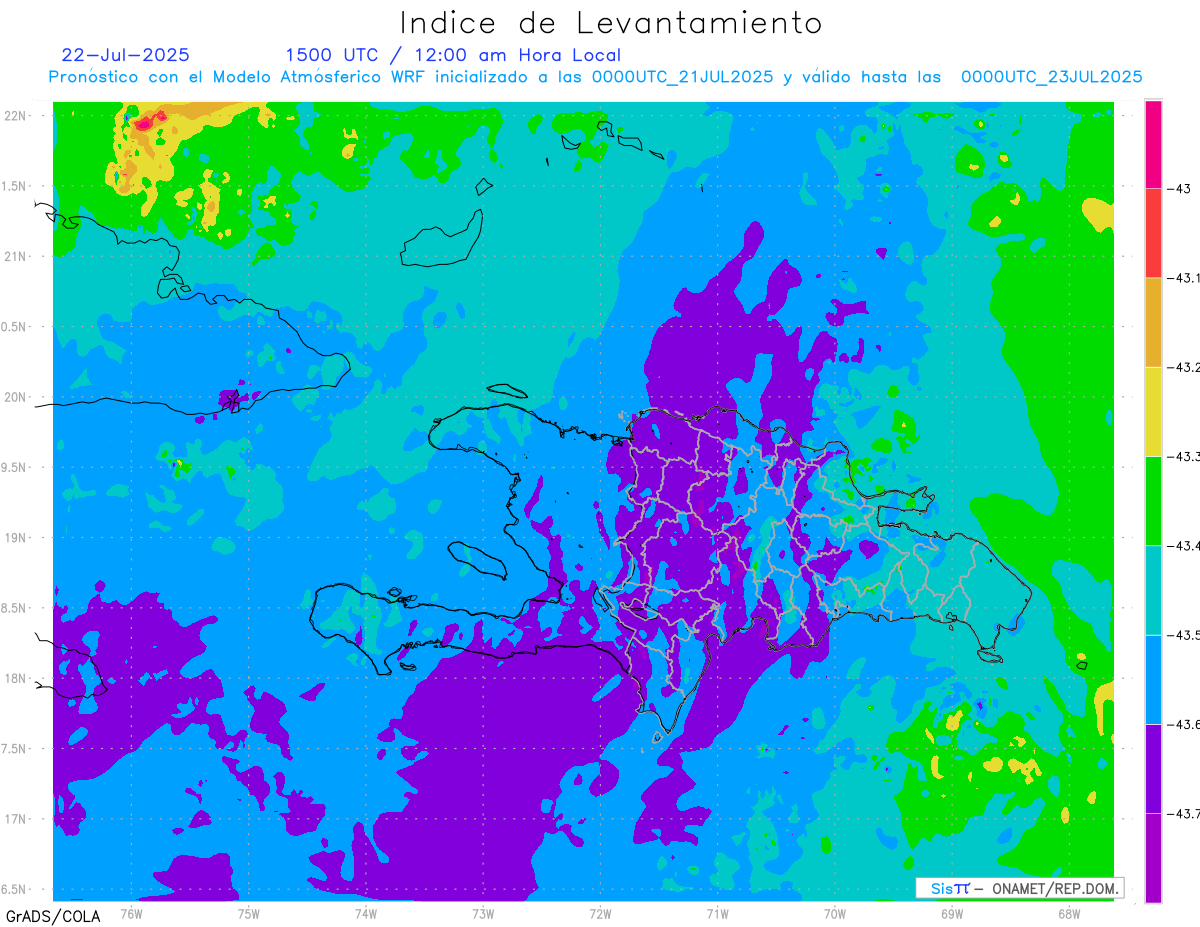This screenshot has height=927, width=1200.
Task: Click the "72W" longitude label
Action: tap(600, 912)
